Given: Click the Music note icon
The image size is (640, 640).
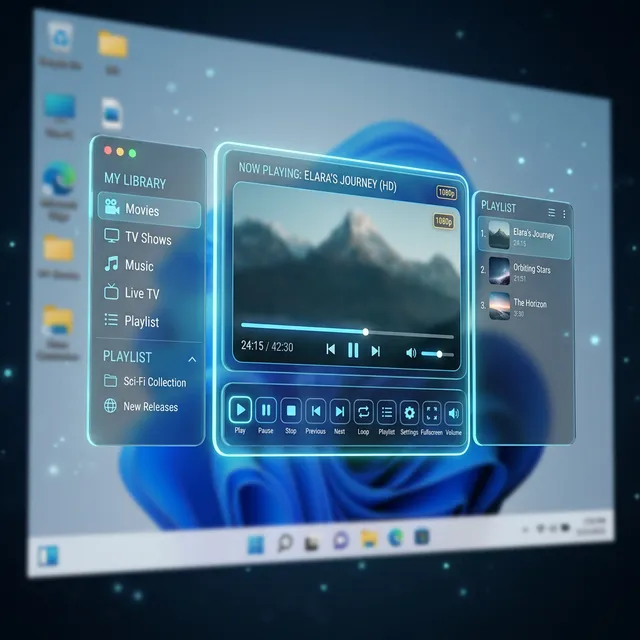Looking at the screenshot, I should pos(111,264).
